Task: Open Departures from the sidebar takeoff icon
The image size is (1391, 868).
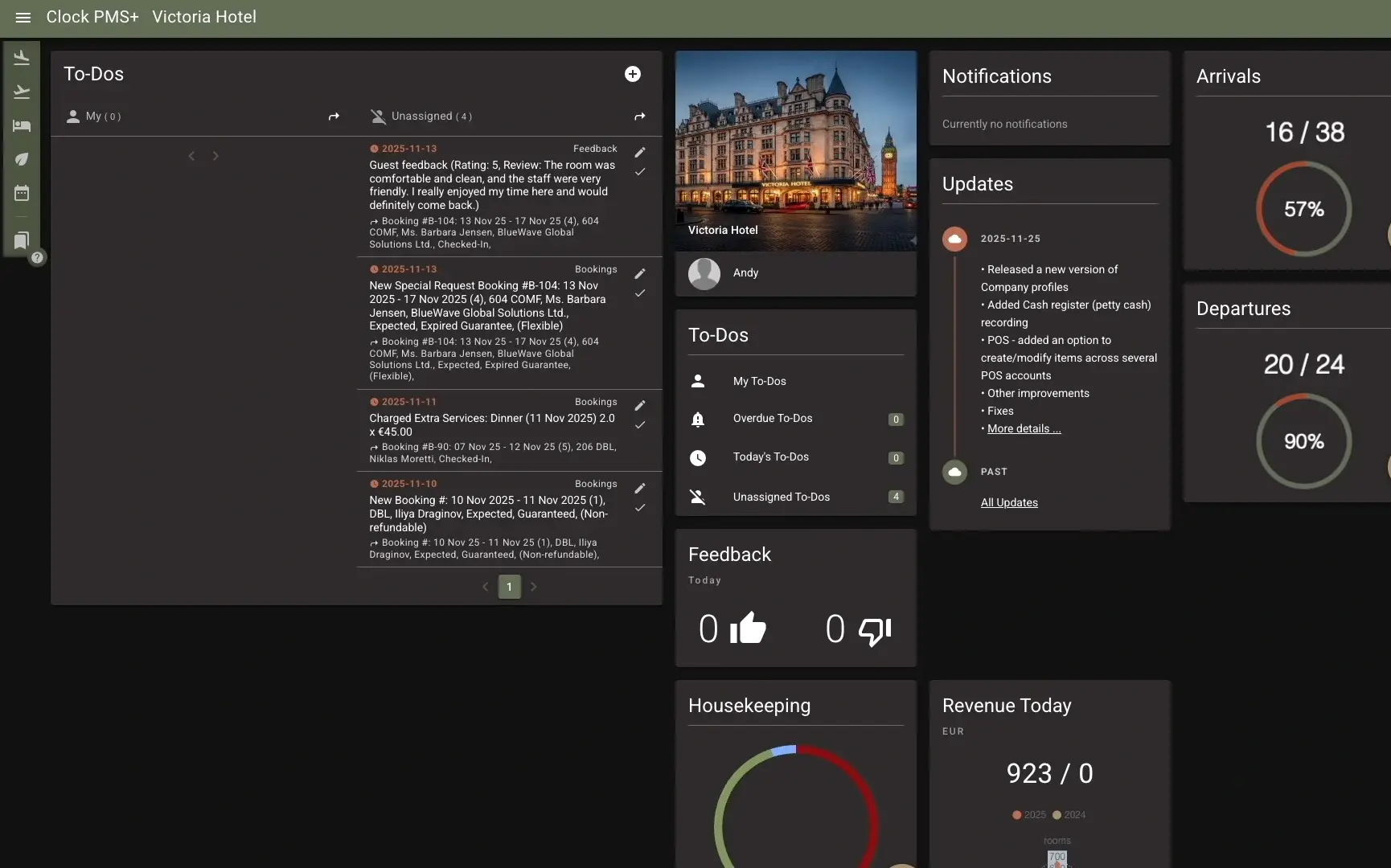Action: click(x=22, y=92)
